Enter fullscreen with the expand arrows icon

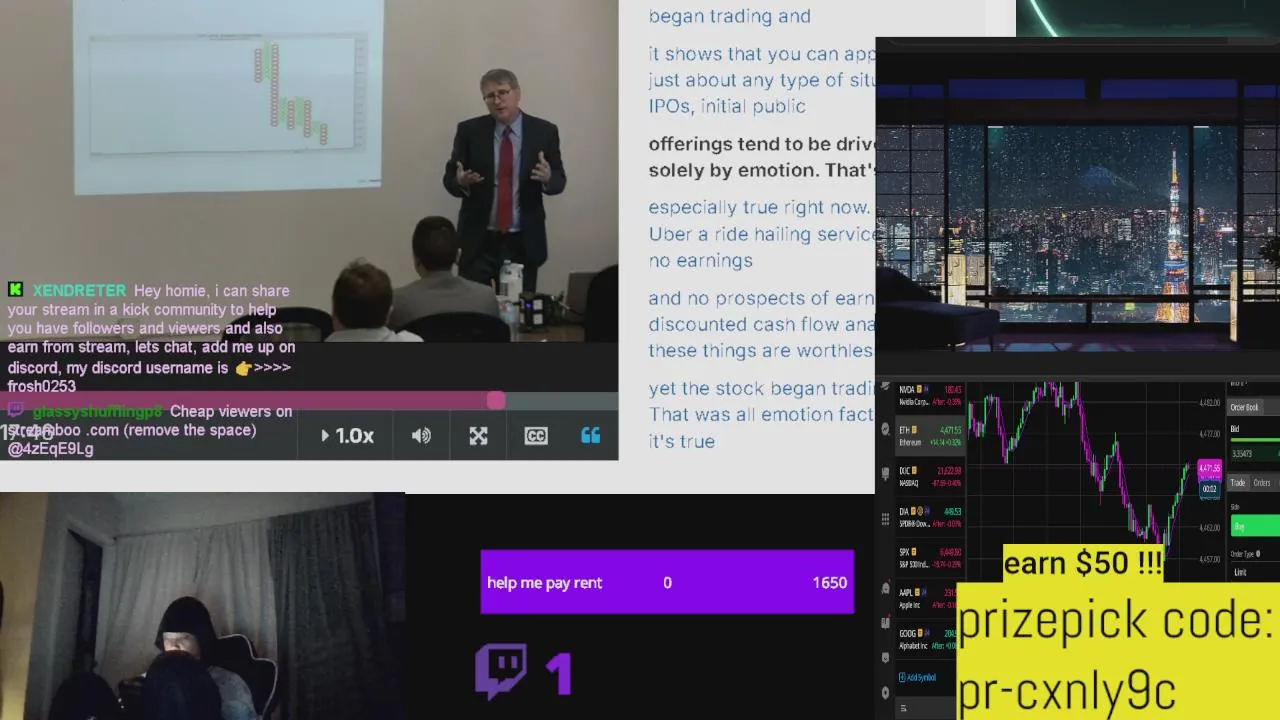[x=478, y=436]
